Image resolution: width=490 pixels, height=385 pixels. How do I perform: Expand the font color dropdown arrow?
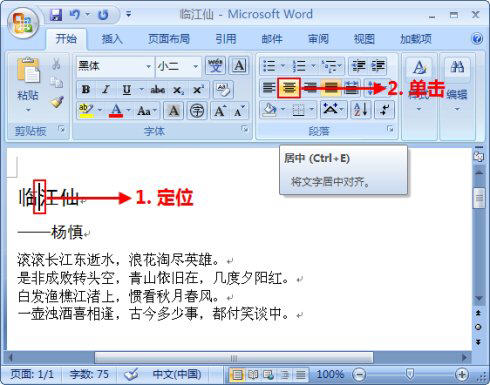[x=129, y=110]
